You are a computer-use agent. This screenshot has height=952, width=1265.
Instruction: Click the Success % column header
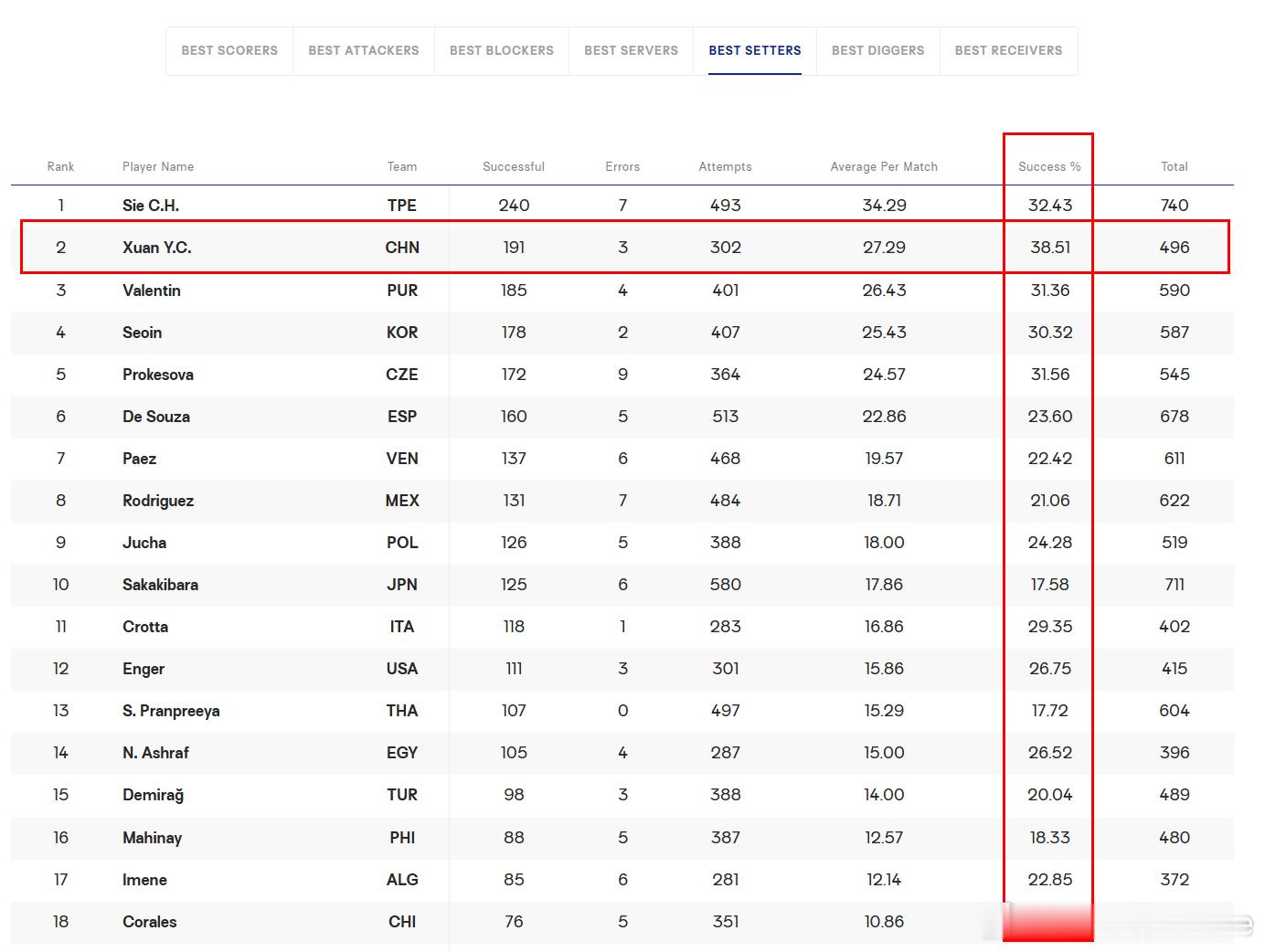[x=1049, y=166]
